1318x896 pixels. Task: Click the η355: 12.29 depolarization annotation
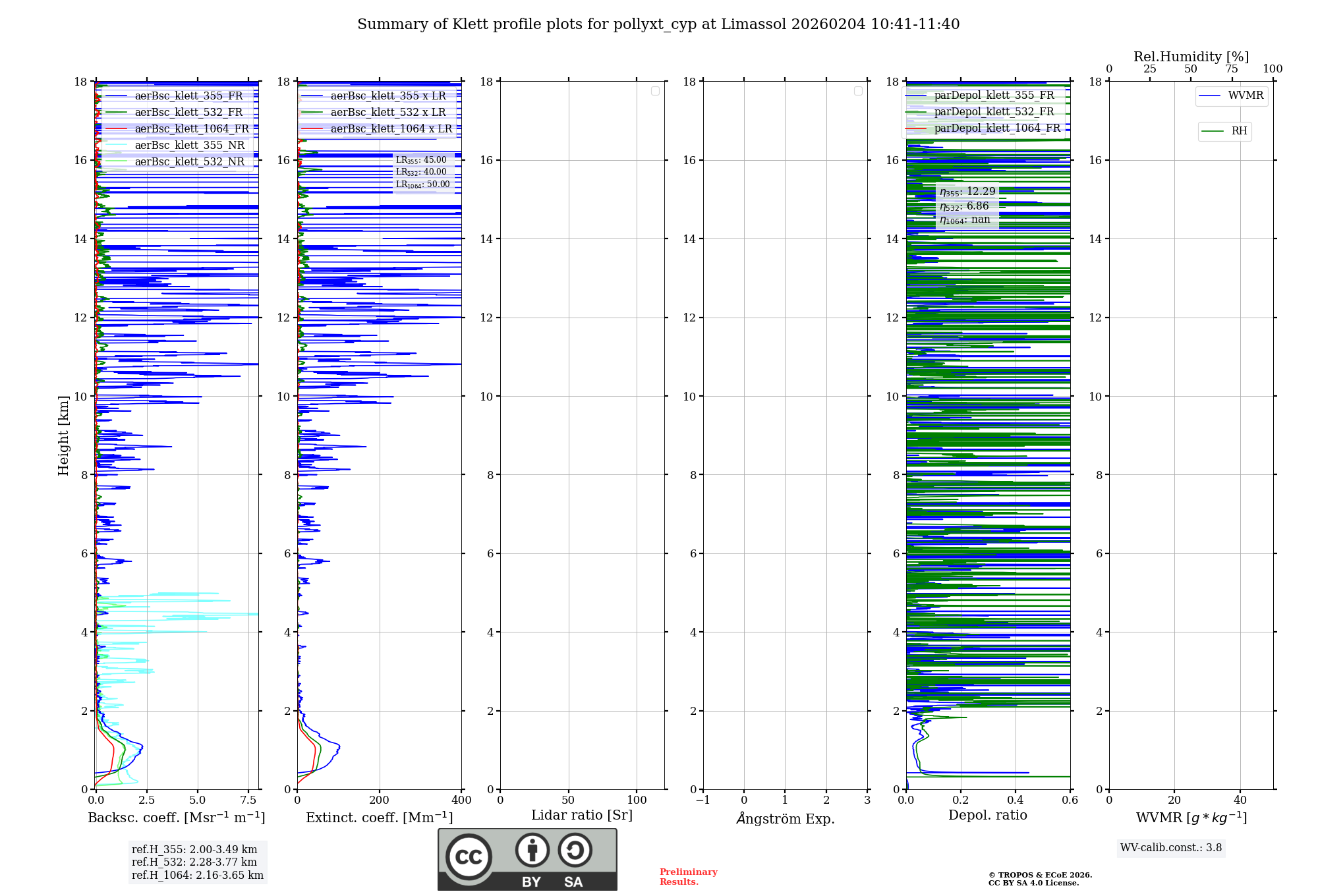(x=967, y=192)
